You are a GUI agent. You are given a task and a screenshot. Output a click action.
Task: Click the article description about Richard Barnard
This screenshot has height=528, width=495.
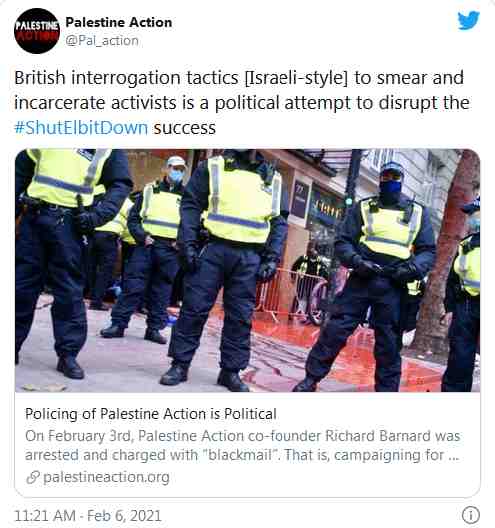(242, 445)
